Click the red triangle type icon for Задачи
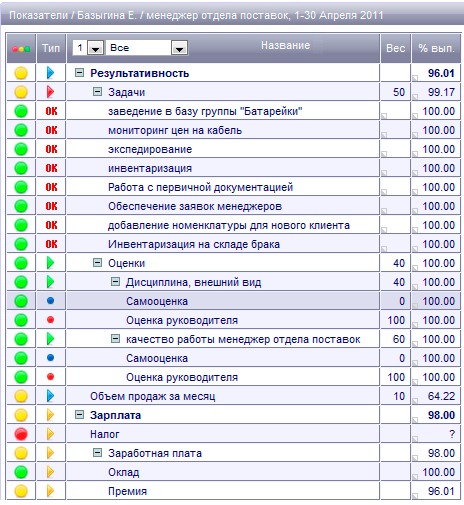 click(50, 92)
